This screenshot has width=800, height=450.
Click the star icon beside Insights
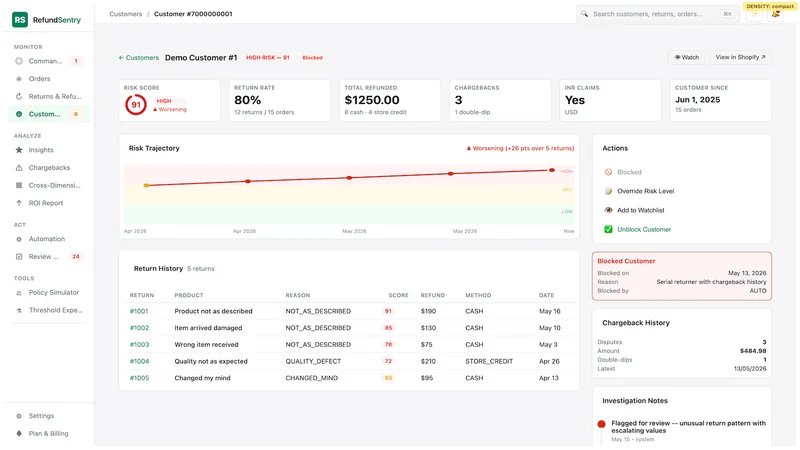(19, 150)
